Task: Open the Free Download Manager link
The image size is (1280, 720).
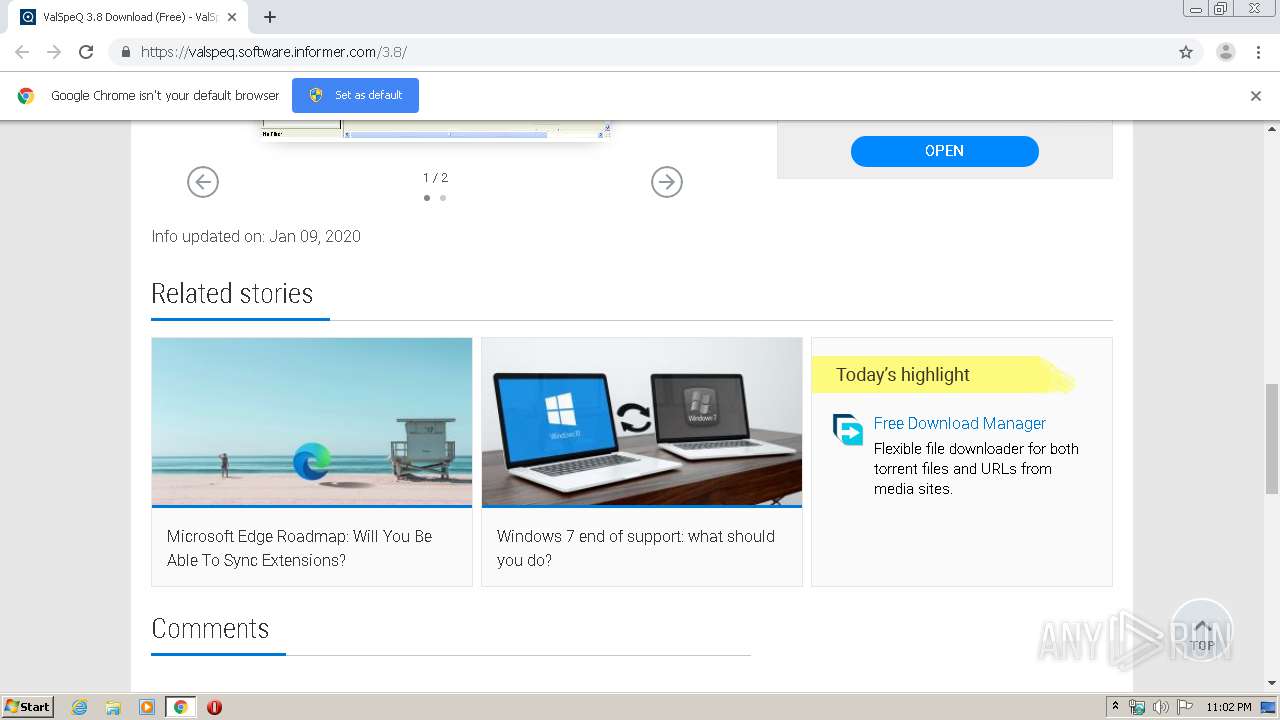Action: pos(960,423)
